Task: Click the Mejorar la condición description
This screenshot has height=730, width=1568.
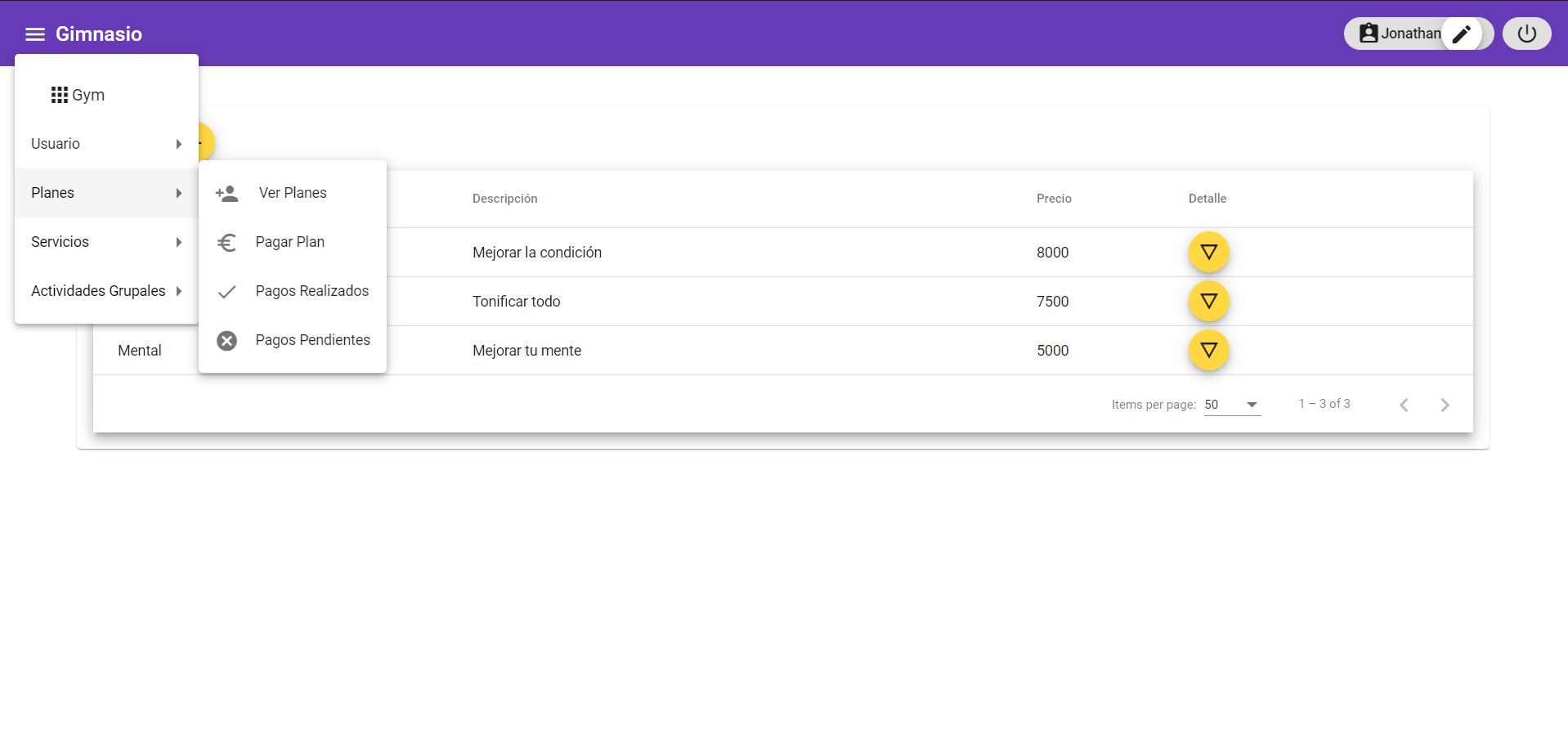Action: (x=537, y=253)
